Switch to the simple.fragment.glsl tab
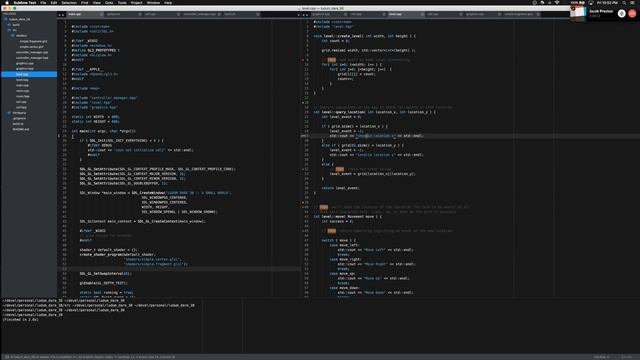 point(521,14)
